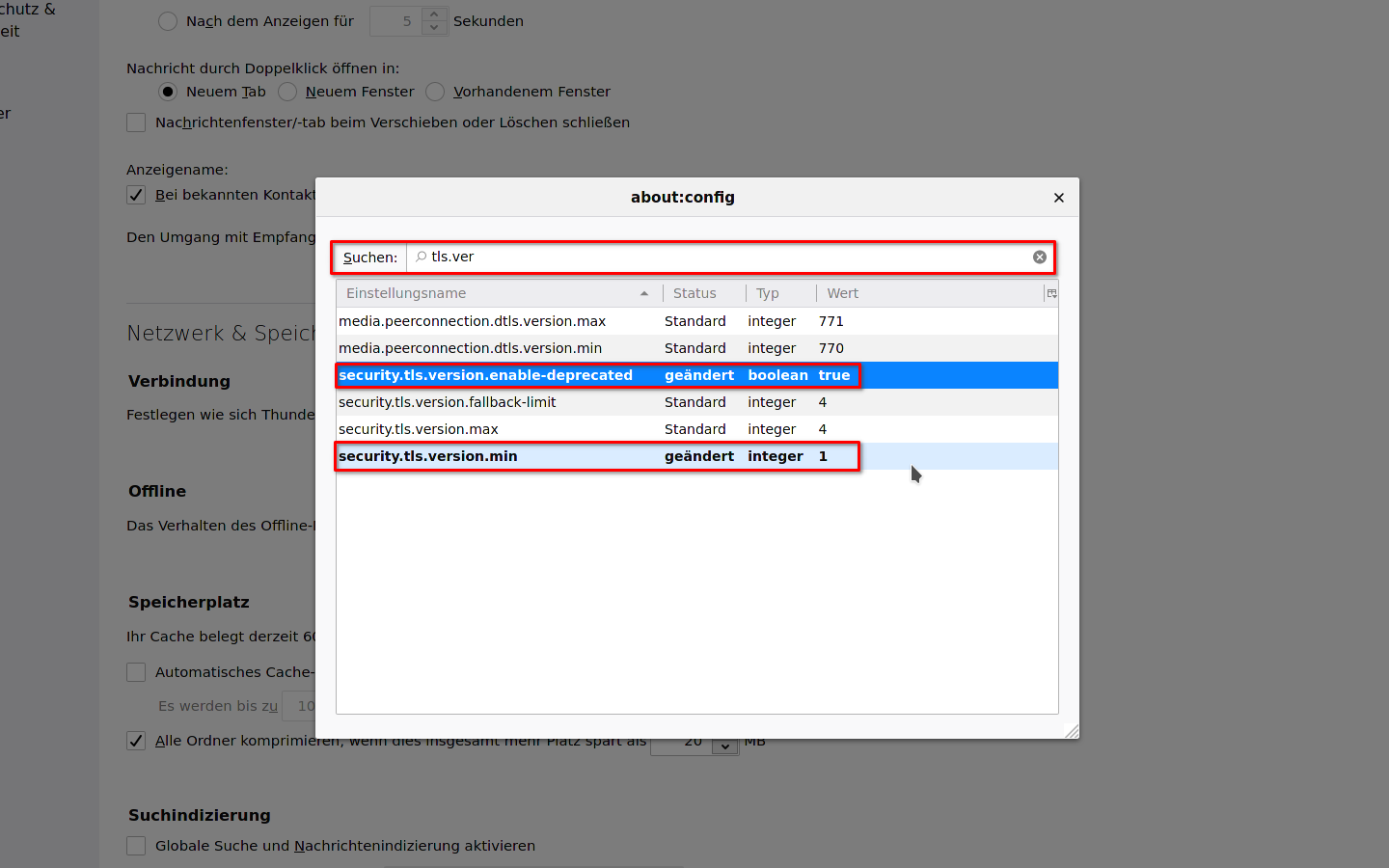This screenshot has width=1389, height=868.
Task: Open the column picker icon
Action: (1051, 293)
